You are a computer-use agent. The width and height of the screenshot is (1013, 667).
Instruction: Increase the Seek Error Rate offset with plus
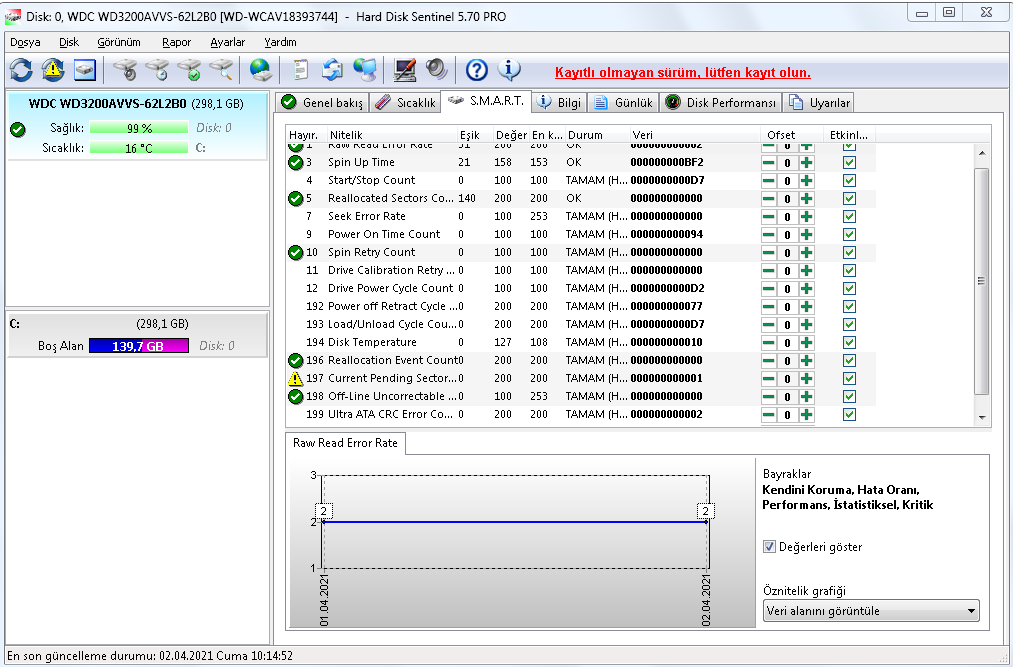(806, 216)
